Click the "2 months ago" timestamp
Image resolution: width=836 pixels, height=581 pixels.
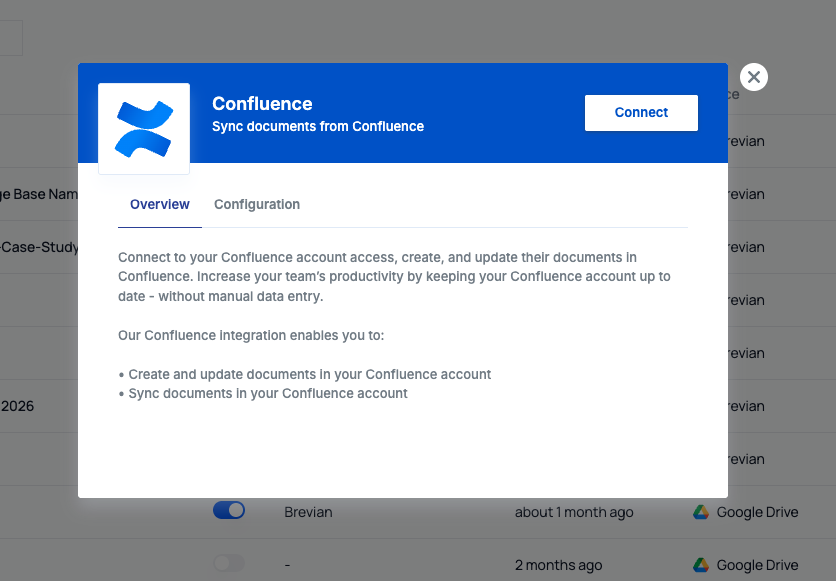pyautogui.click(x=559, y=565)
